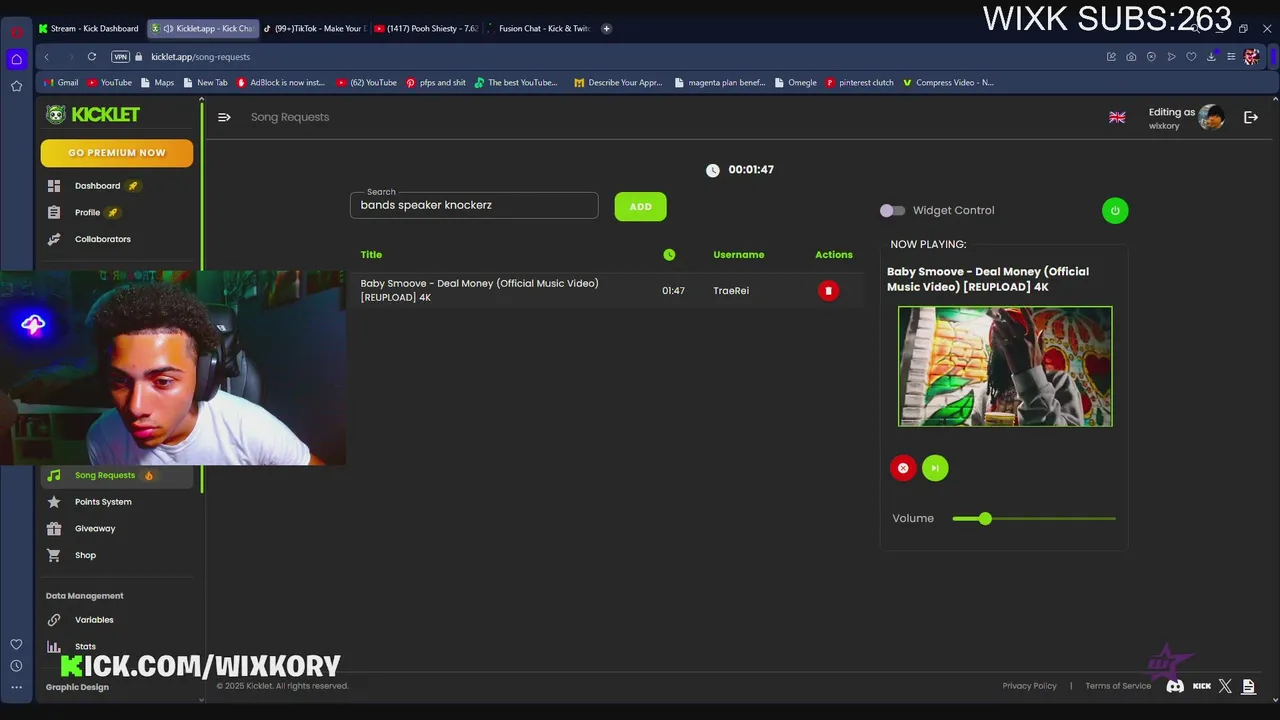Reload the page

coord(91,57)
